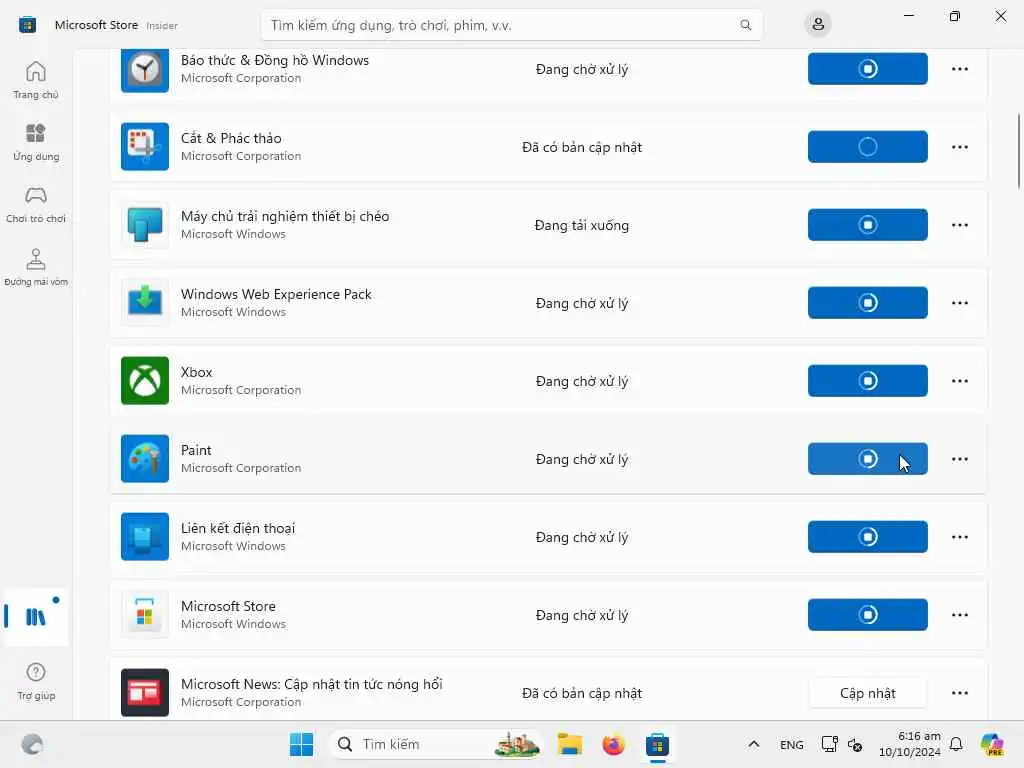Click the Edge widget icon at taskbar left
This screenshot has height=768, width=1024.
(x=32, y=744)
